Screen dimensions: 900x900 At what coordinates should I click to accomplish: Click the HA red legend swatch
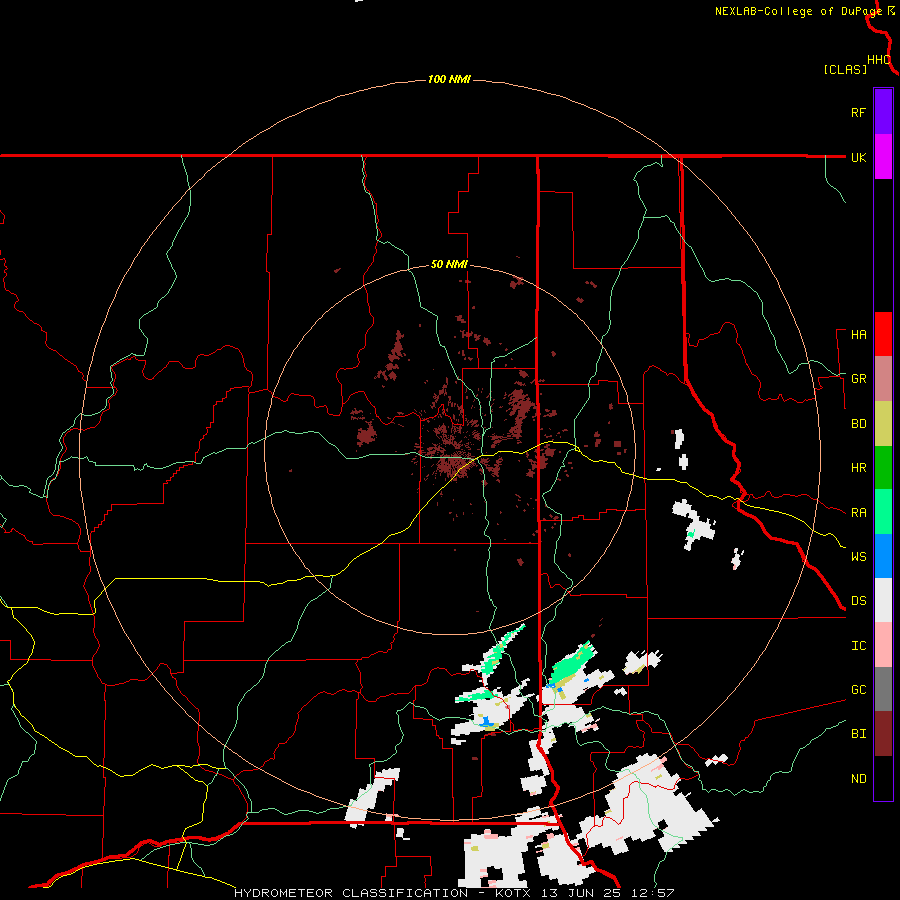(x=883, y=334)
